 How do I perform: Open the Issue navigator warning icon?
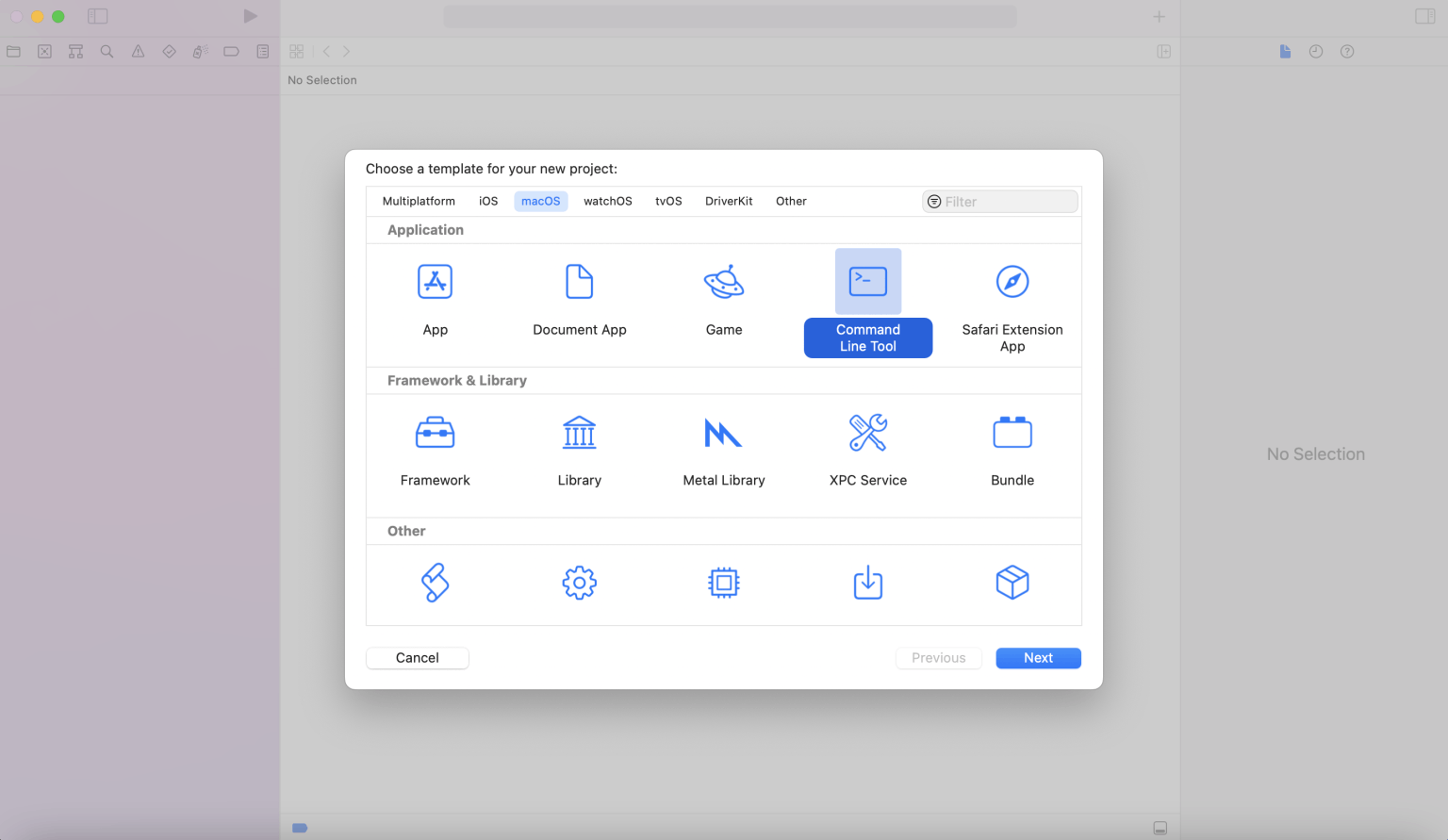coord(138,52)
